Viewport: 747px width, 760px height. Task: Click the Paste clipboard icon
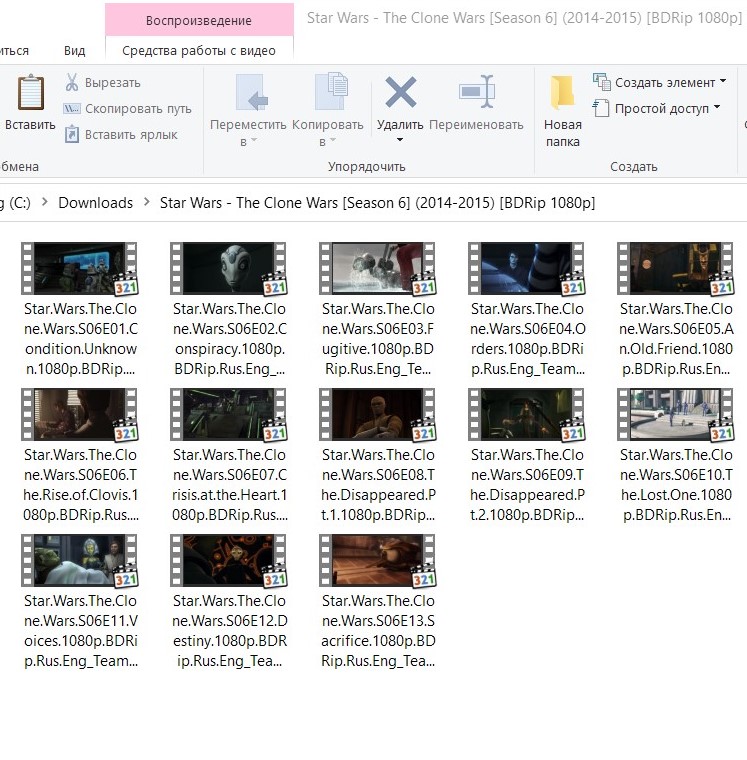[x=31, y=92]
